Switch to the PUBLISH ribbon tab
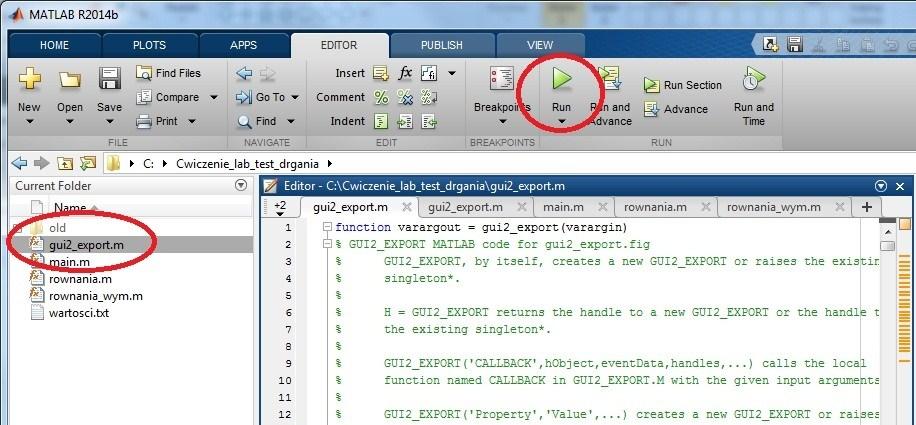The width and height of the screenshot is (916, 425). tap(442, 45)
